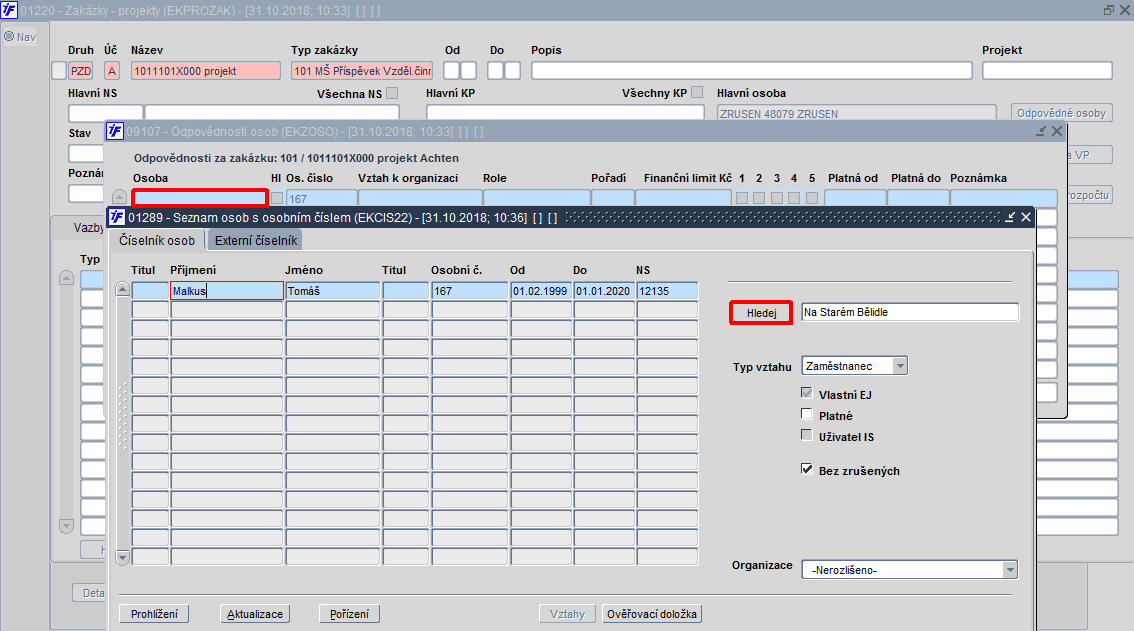This screenshot has width=1134, height=631.
Task: Expand the Organizace dropdown list
Action: [1010, 570]
